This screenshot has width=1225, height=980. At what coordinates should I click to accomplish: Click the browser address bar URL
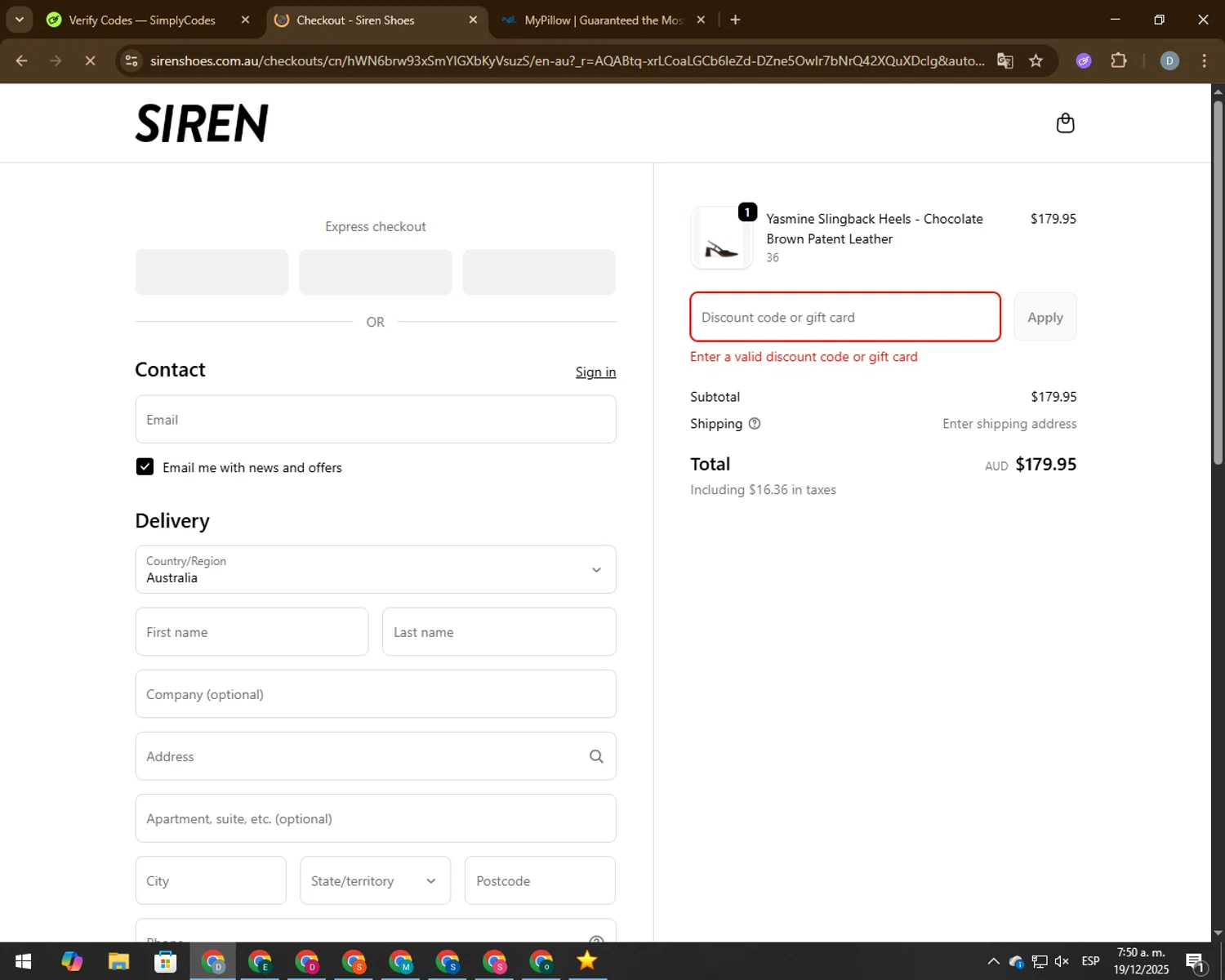pyautogui.click(x=568, y=60)
